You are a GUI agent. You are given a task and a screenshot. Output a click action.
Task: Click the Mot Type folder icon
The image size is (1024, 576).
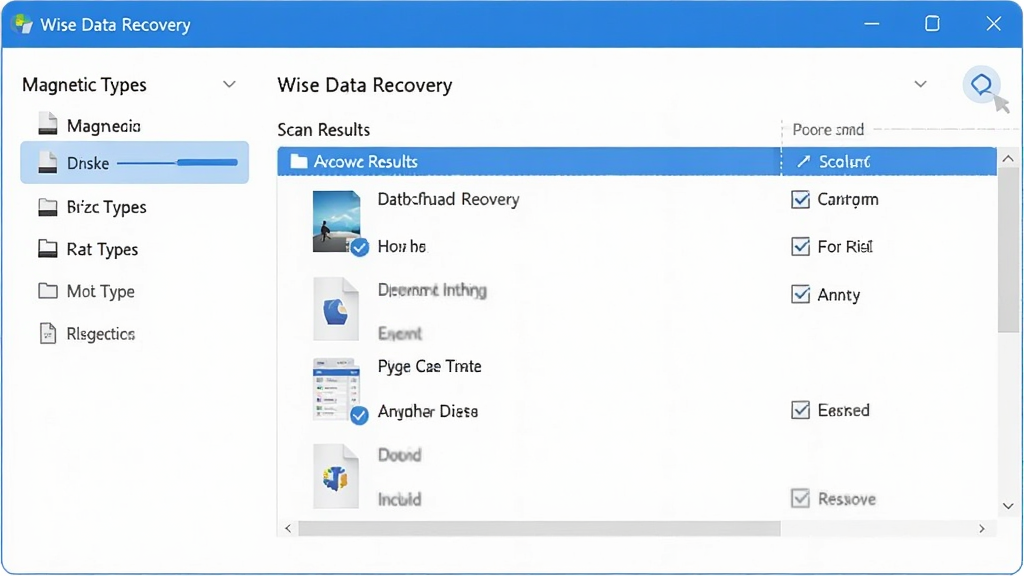[48, 291]
